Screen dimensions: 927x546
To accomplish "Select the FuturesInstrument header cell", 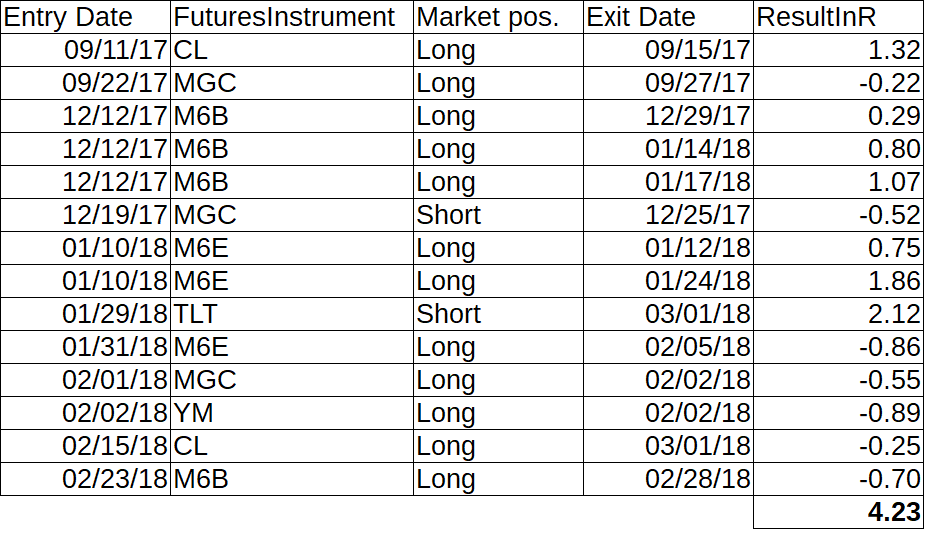I will 292,17.
